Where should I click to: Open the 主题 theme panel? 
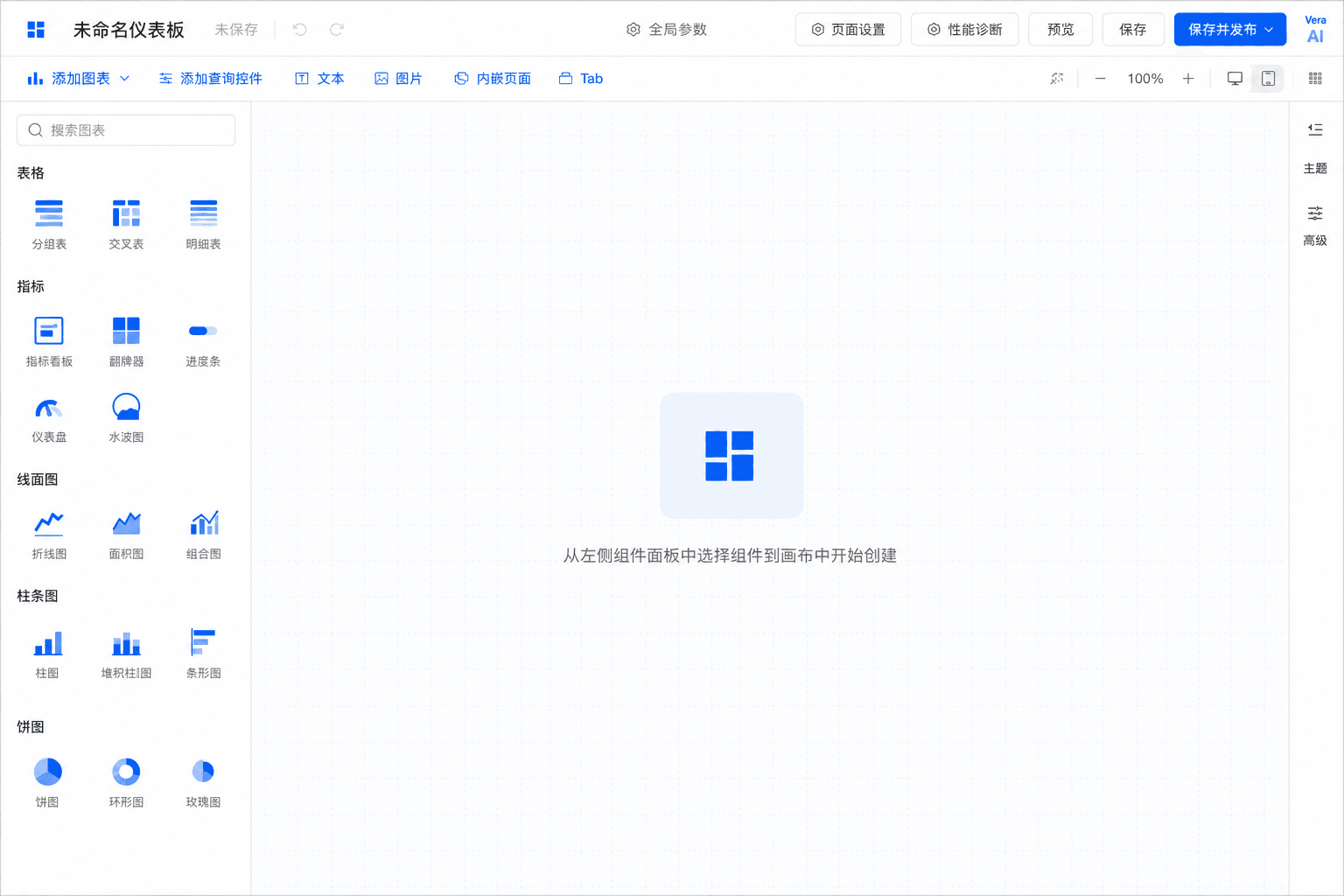coord(1315,168)
